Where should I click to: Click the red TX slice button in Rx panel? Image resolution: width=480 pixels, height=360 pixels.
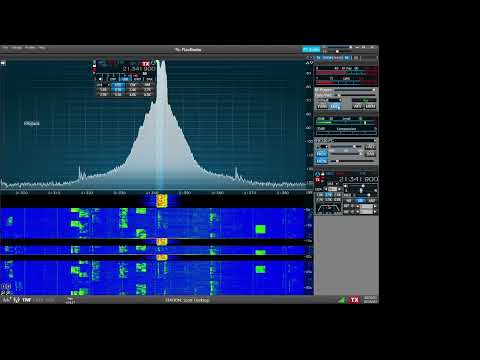[x=318, y=180]
